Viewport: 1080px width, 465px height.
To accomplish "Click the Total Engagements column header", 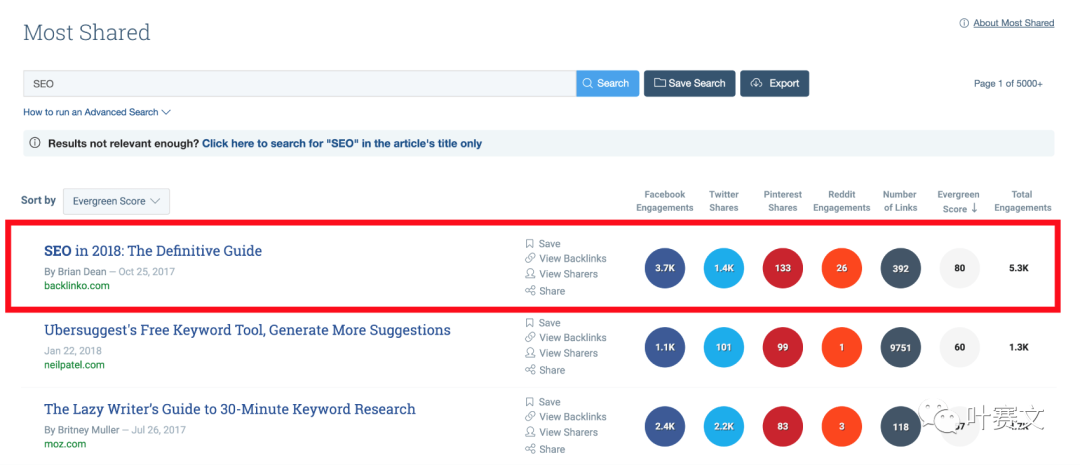I will click(x=1022, y=201).
